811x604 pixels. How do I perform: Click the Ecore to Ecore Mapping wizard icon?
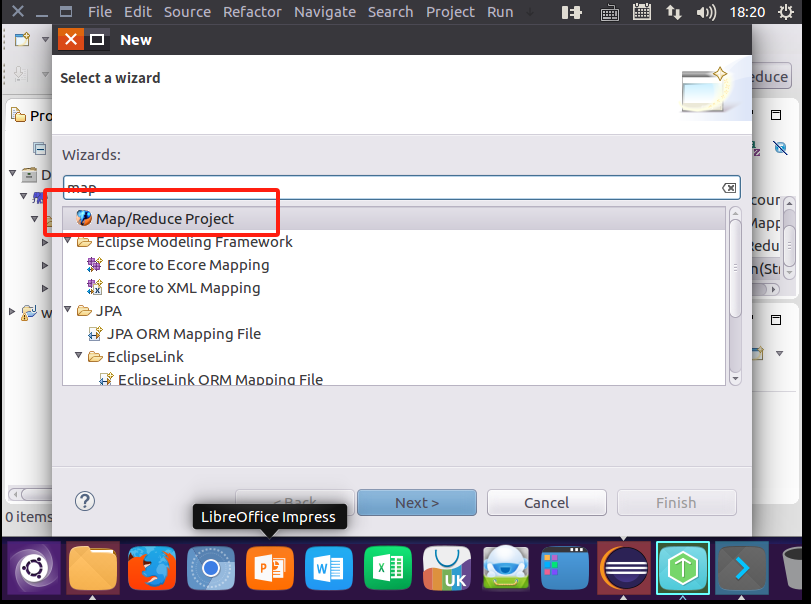96,265
